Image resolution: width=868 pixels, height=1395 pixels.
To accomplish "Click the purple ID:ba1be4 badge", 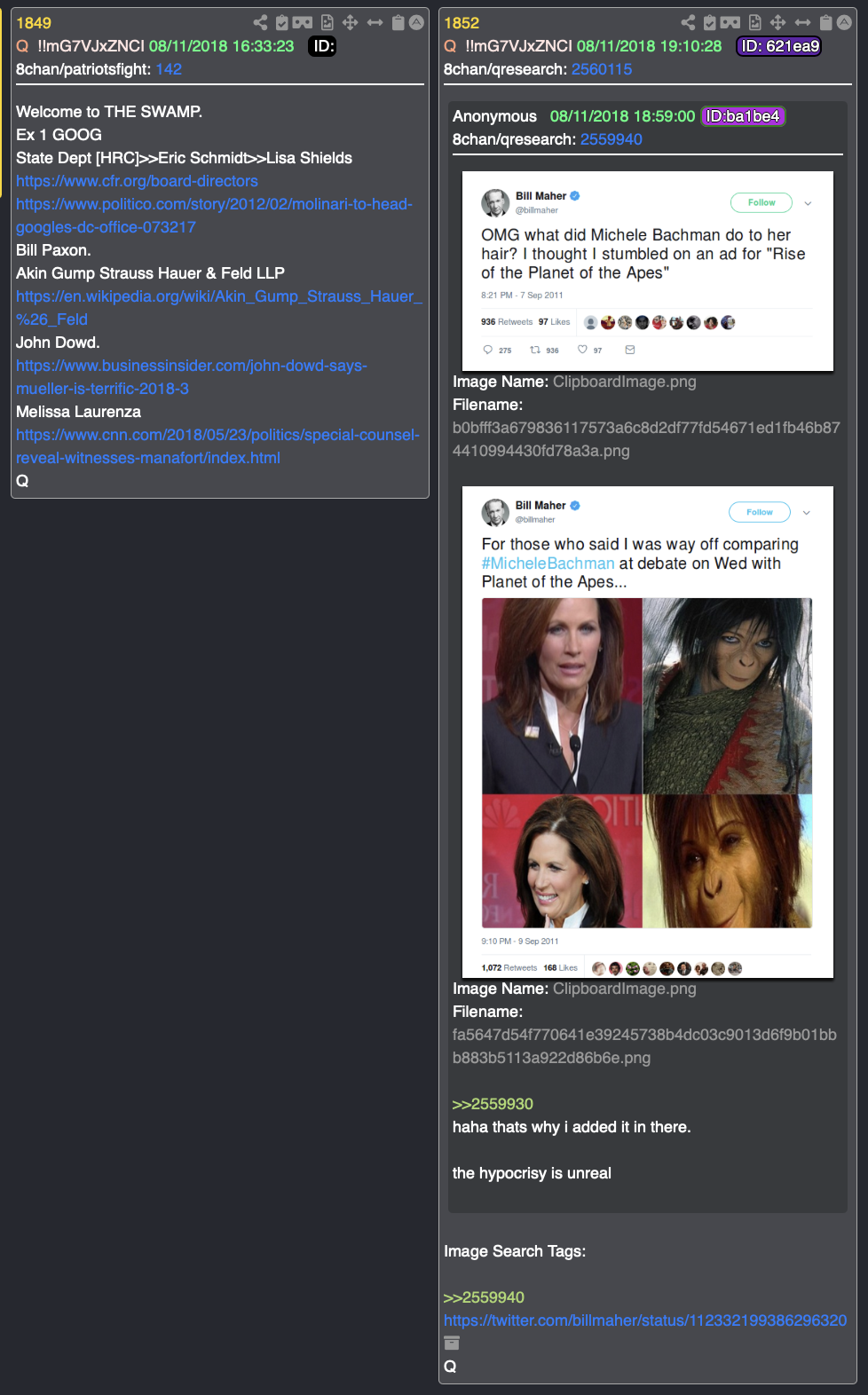I will tap(743, 116).
